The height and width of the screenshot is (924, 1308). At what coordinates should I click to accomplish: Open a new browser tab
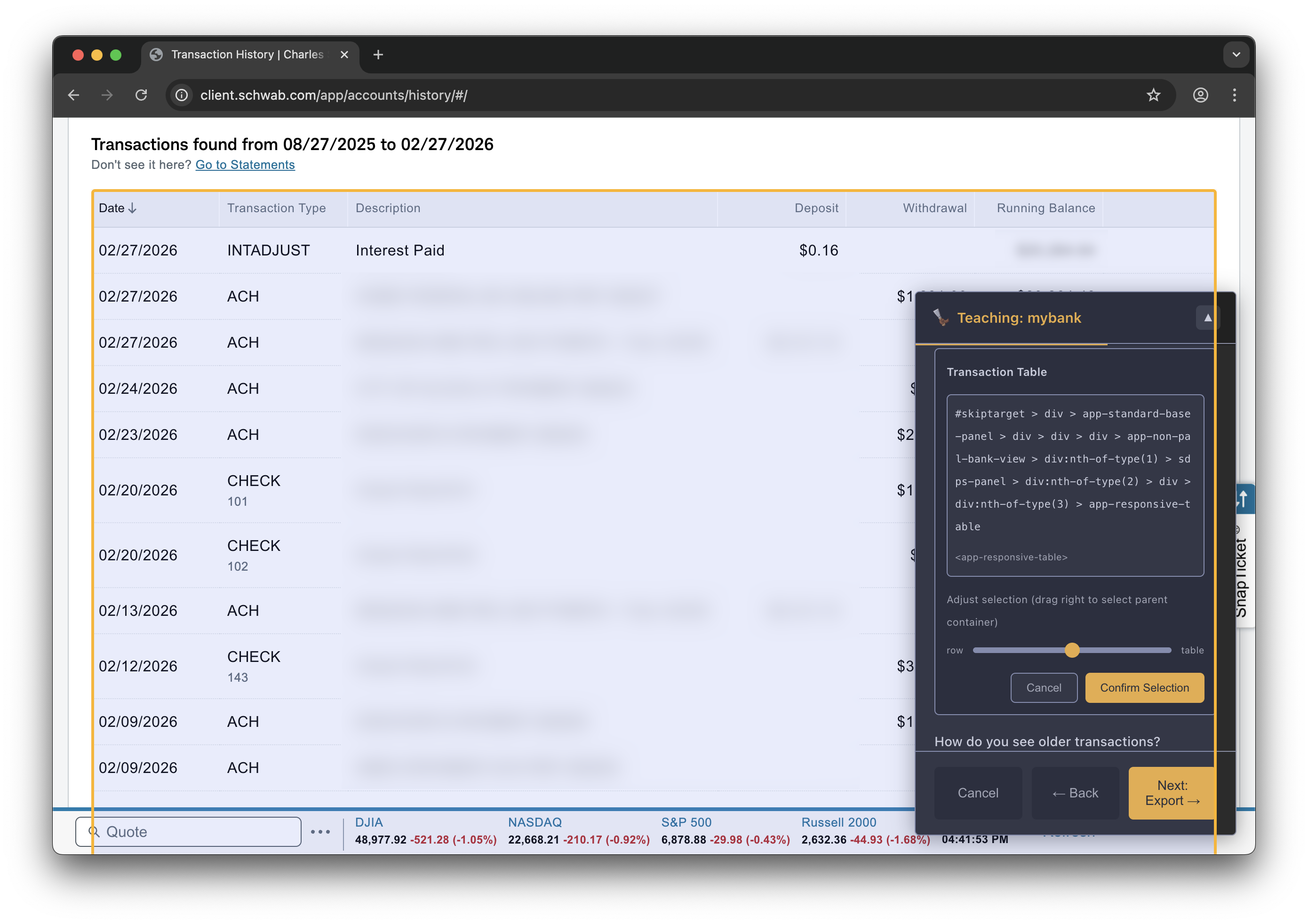[x=378, y=55]
